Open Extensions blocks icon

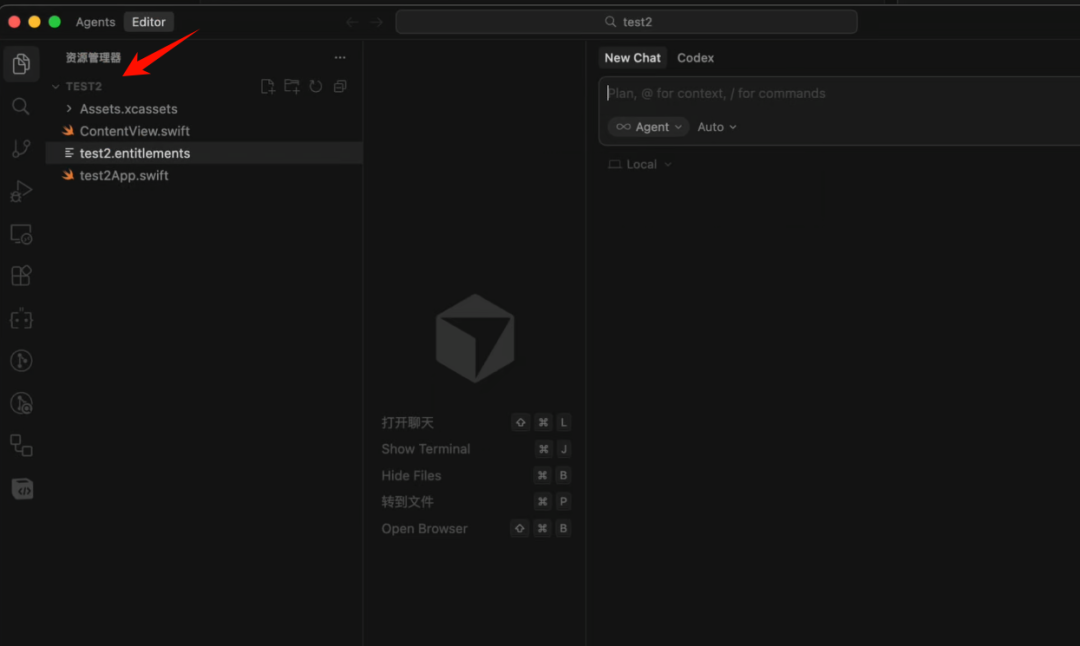click(x=21, y=276)
